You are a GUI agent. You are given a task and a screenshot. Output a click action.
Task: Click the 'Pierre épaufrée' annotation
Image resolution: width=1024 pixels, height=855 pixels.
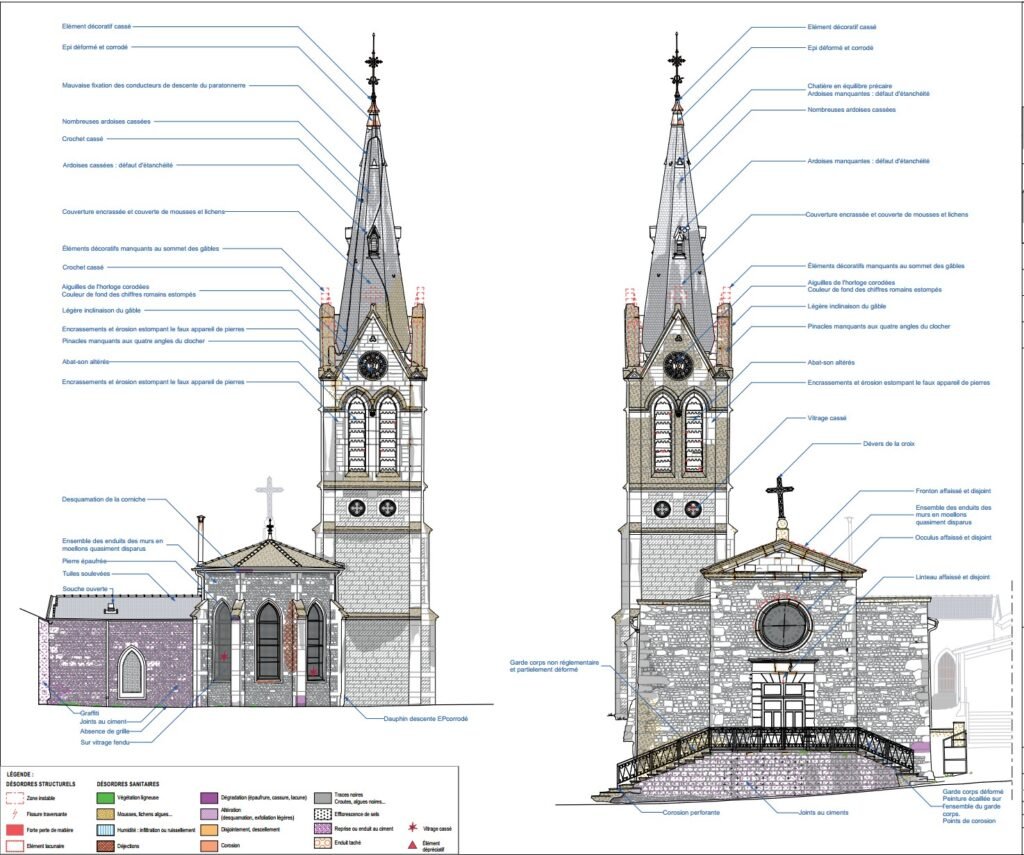click(x=84, y=561)
